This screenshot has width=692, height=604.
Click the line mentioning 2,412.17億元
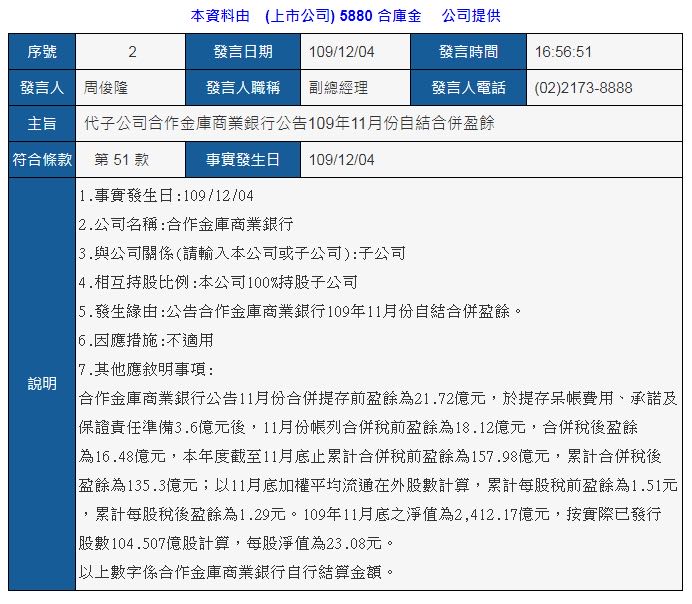(370, 514)
